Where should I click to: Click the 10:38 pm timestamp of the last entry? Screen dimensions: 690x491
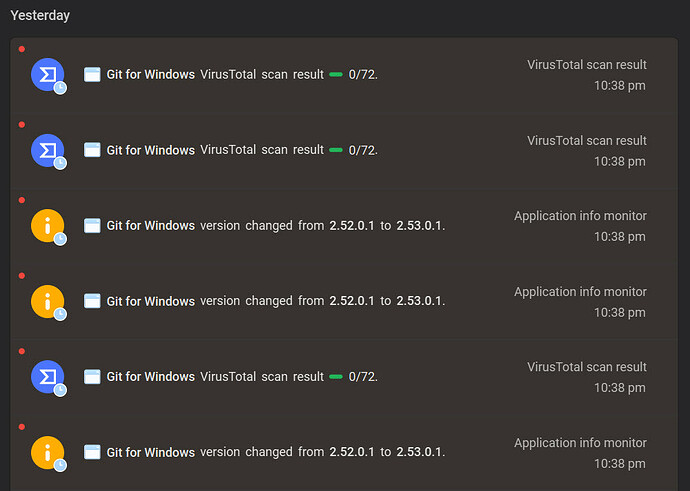(x=619, y=463)
